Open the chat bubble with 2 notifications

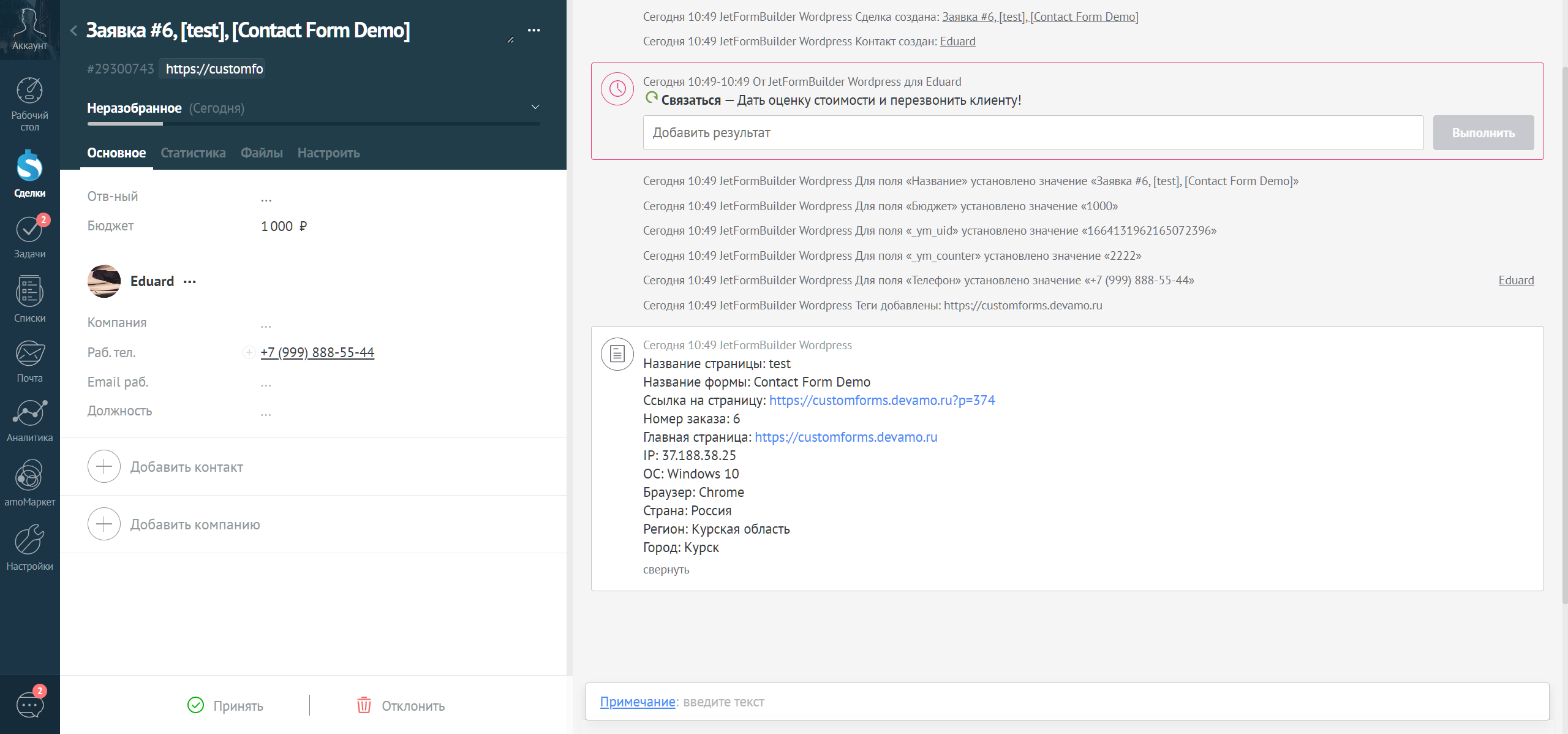[29, 705]
